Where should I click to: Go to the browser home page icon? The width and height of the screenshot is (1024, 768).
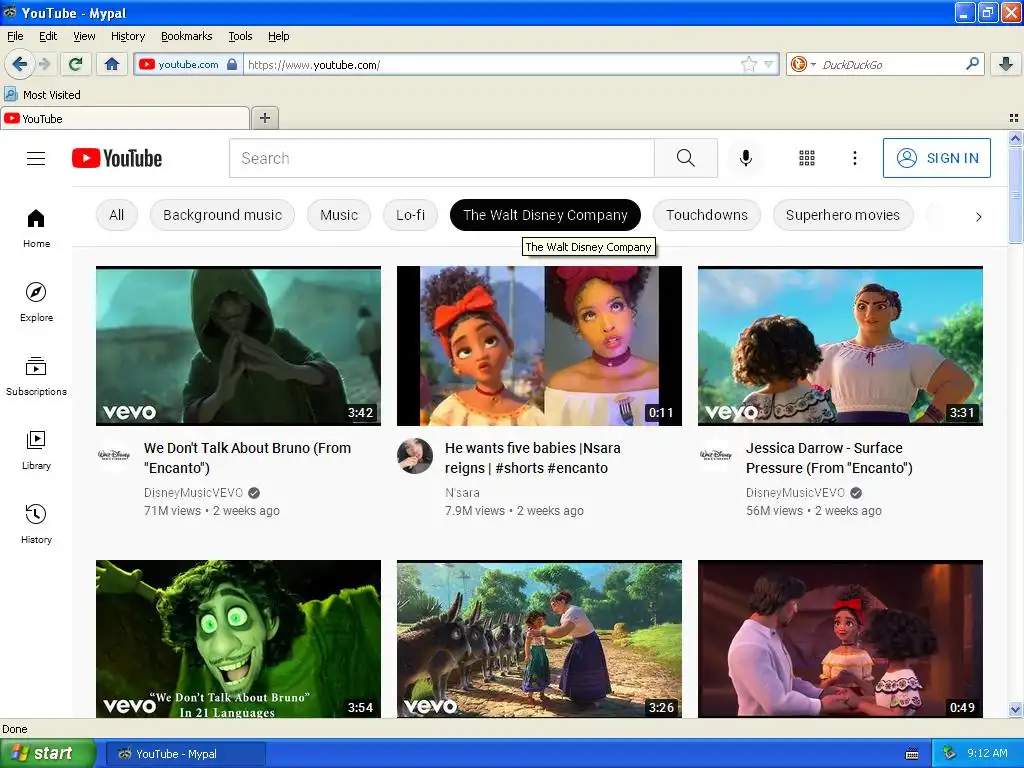coord(112,64)
